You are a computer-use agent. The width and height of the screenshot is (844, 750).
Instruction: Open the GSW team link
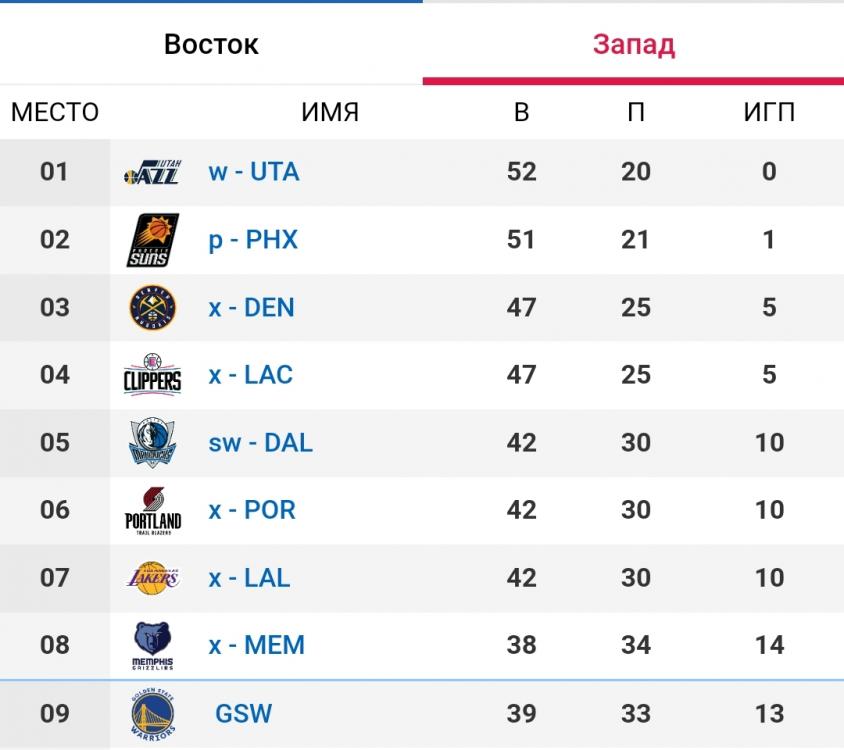point(243,714)
